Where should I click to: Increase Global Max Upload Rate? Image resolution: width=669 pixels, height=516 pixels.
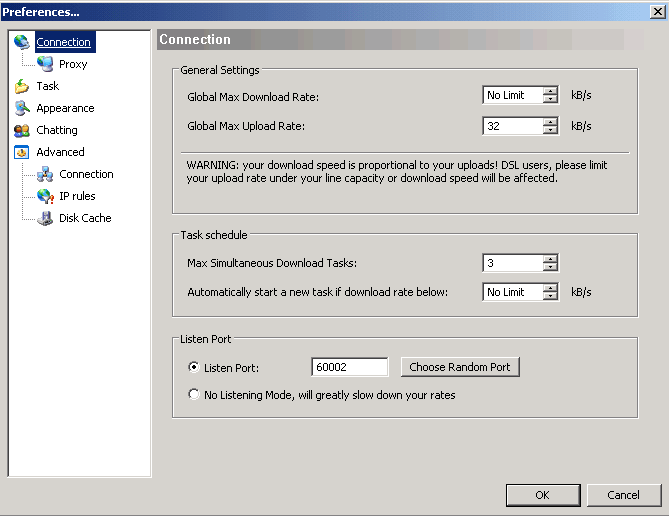(550, 122)
